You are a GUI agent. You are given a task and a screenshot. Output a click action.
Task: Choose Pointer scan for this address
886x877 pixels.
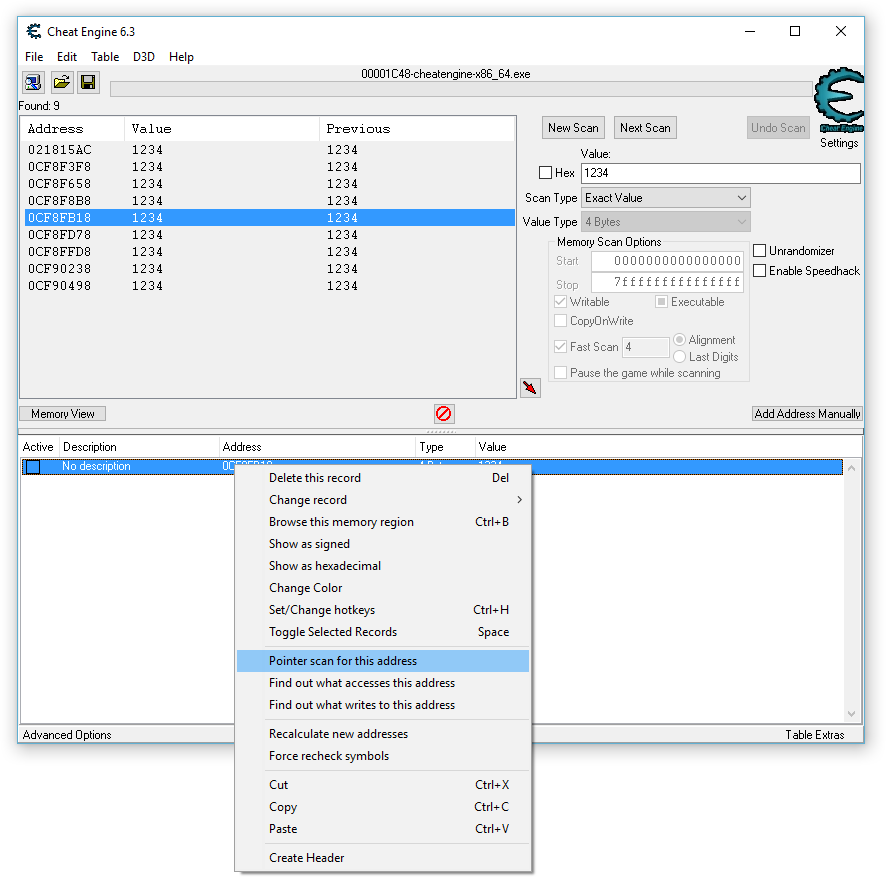click(x=383, y=661)
